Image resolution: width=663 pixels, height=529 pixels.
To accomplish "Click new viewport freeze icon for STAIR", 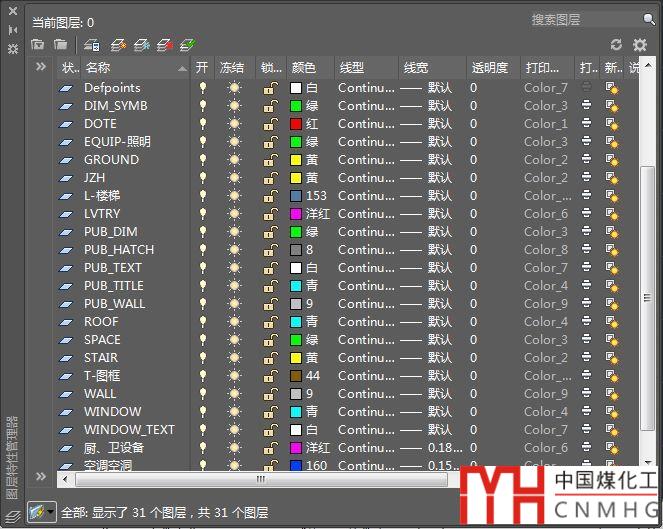I will click(611, 358).
